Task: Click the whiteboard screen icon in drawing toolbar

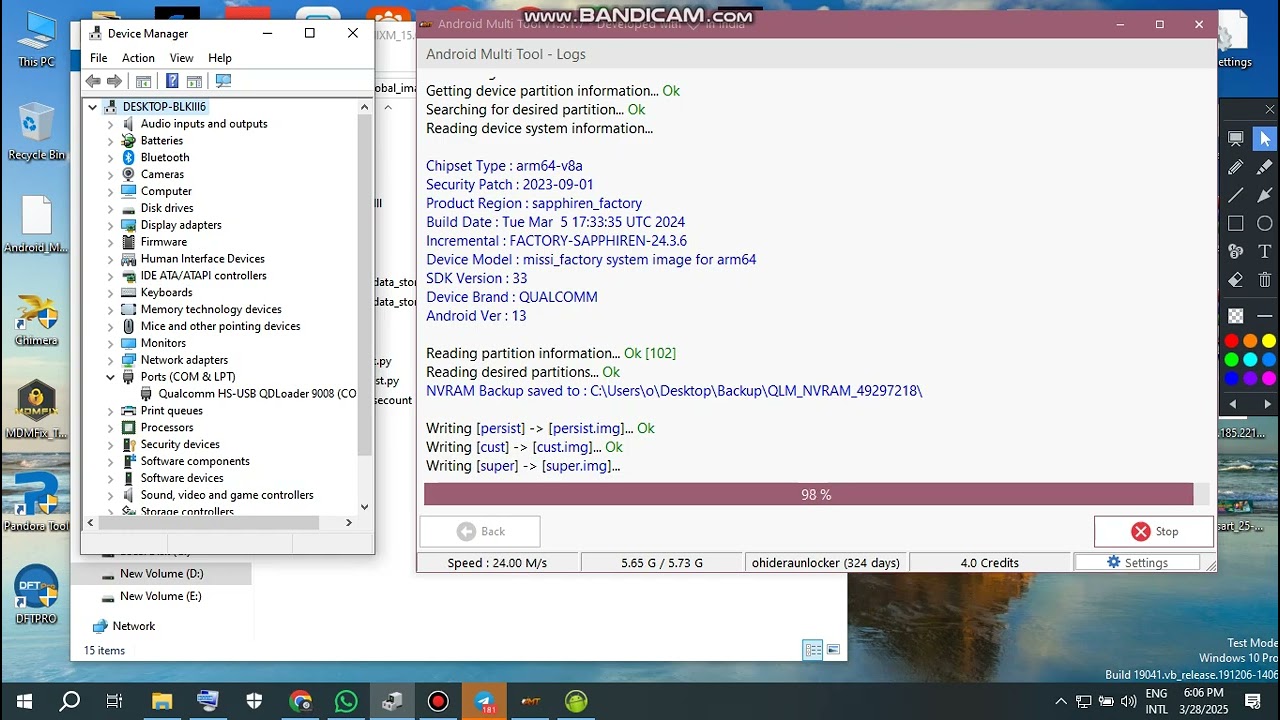Action: click(x=1236, y=139)
